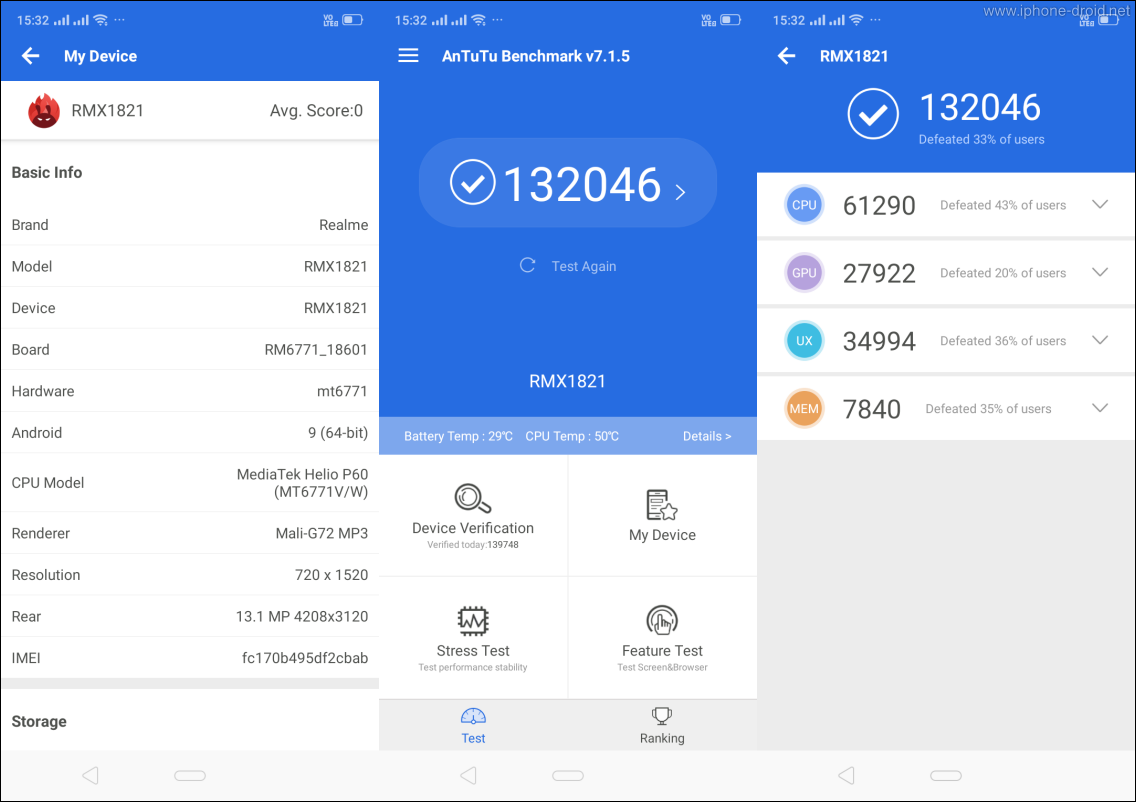Expand the GPU 27922 score row
This screenshot has height=802, width=1136.
pos(1100,272)
